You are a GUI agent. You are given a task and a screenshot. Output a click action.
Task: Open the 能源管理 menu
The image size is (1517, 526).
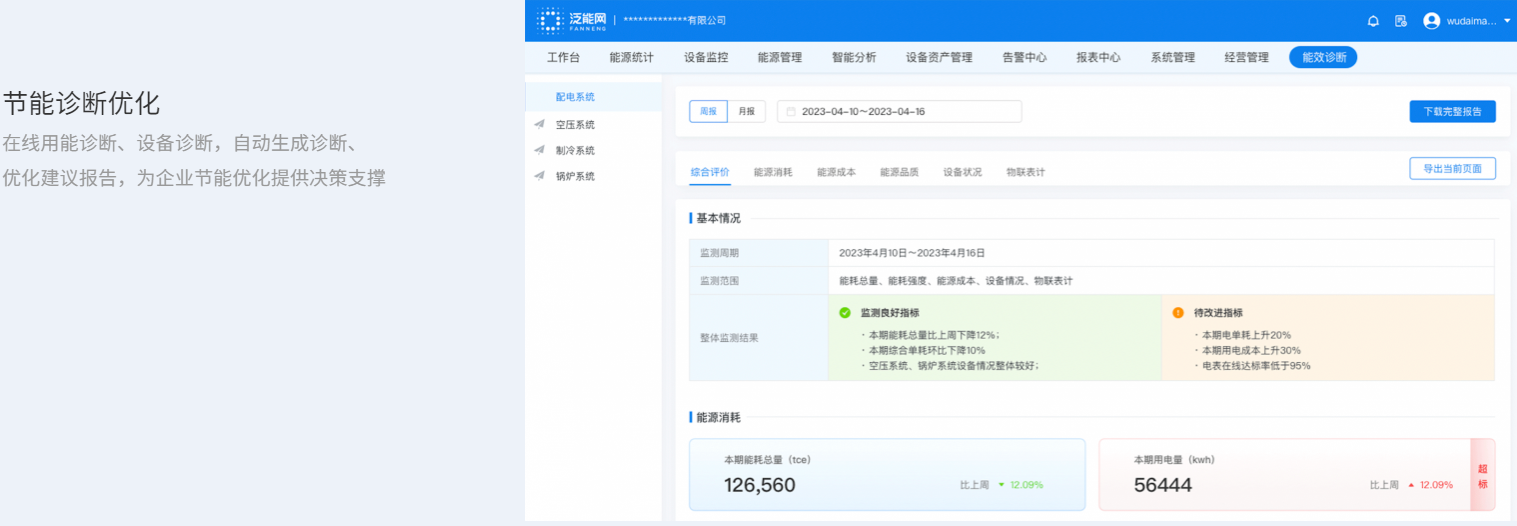click(780, 57)
